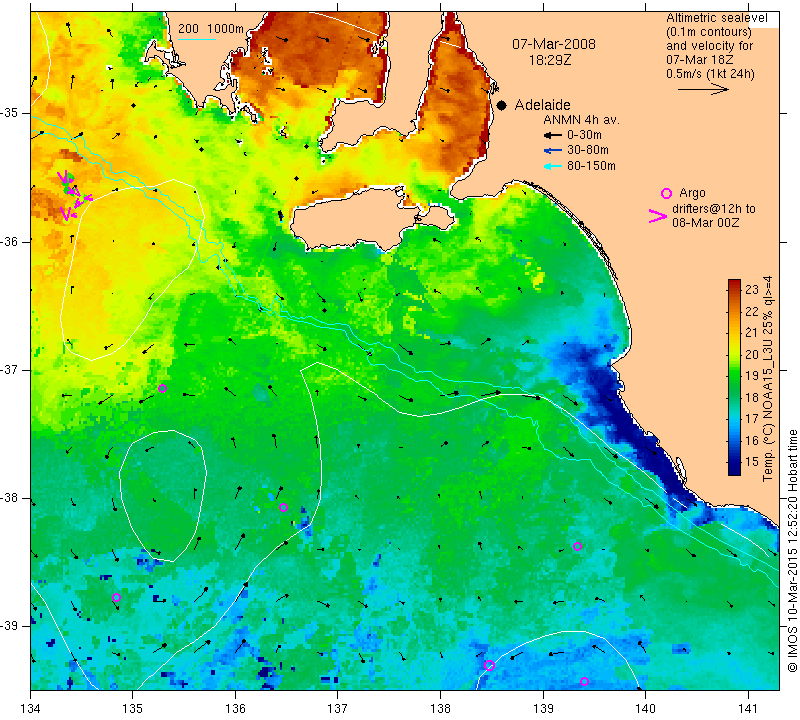Click the '0.5m/s (1kt 24h)' label

point(710,74)
